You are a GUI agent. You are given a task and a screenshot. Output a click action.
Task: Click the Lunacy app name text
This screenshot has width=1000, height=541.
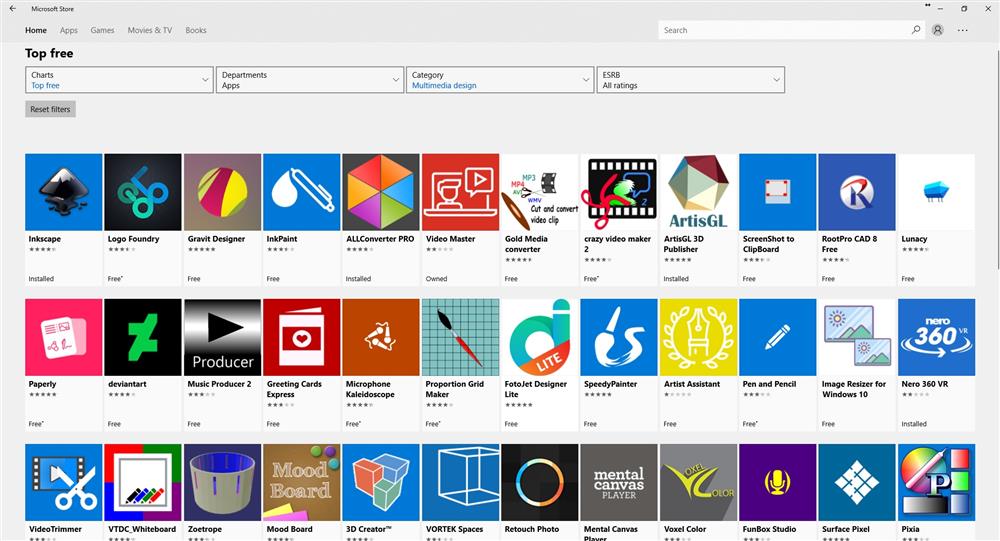pyautogui.click(x=914, y=239)
